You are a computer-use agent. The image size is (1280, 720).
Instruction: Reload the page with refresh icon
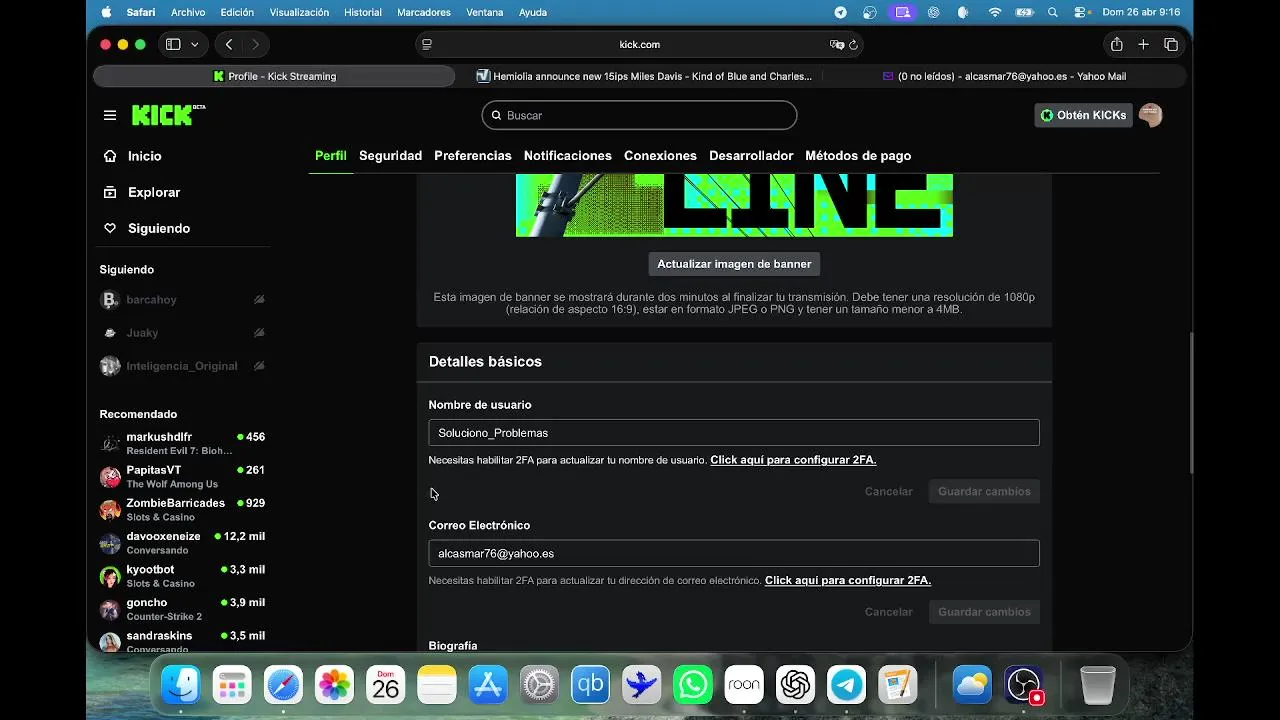tap(853, 44)
